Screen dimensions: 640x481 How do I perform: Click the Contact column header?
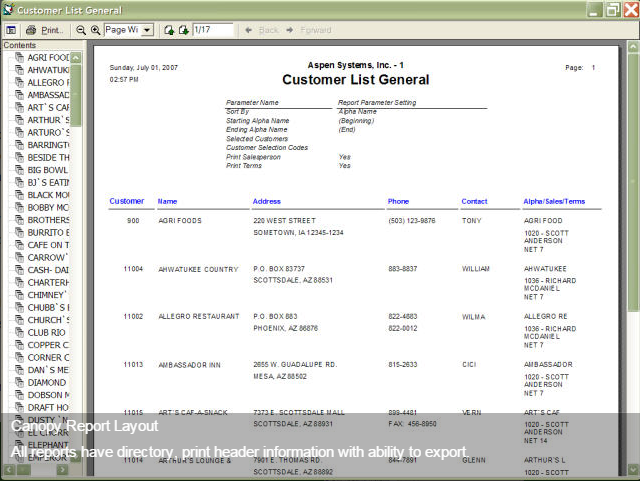[x=474, y=201]
